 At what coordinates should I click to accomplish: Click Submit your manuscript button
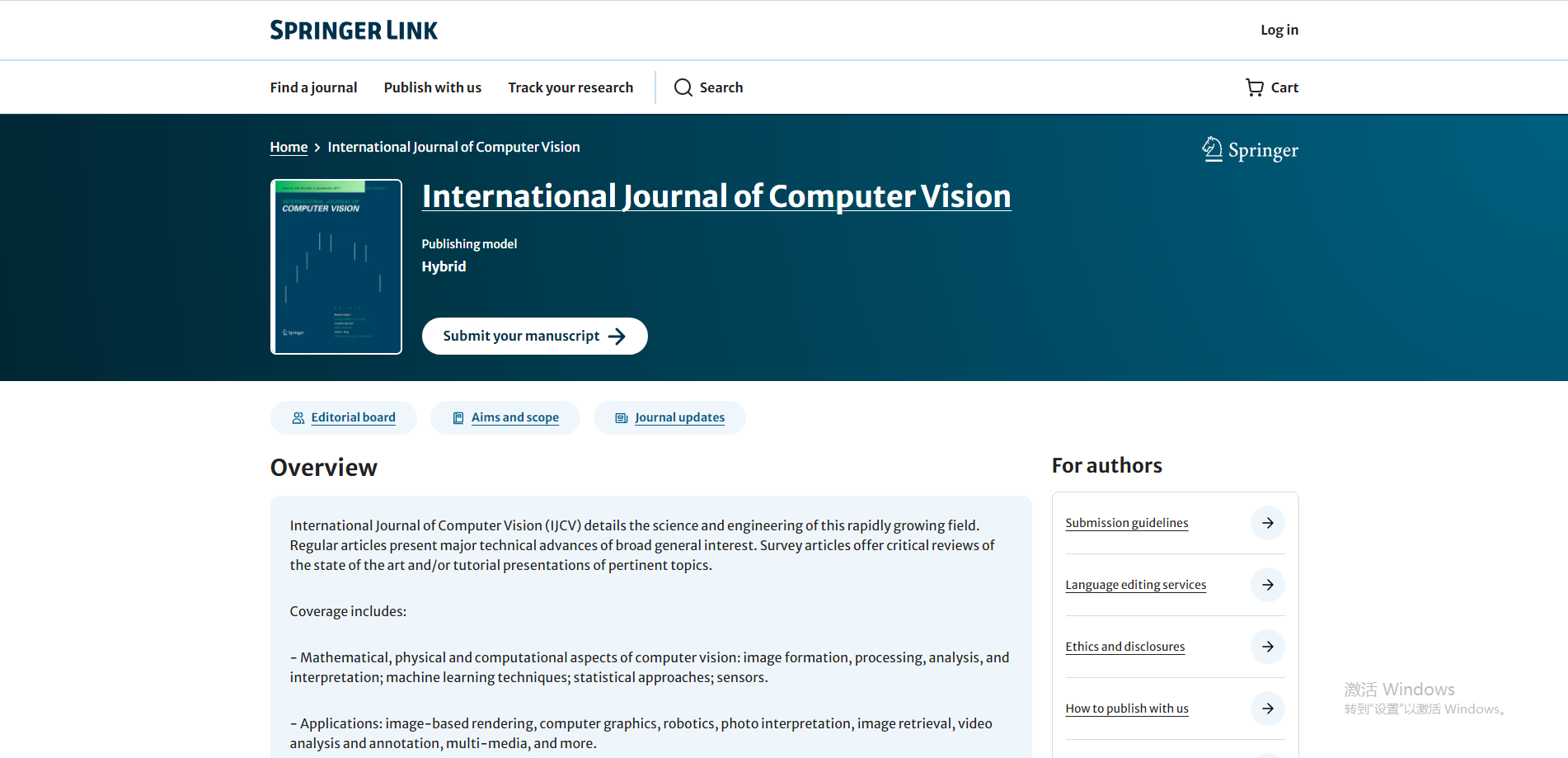[535, 336]
